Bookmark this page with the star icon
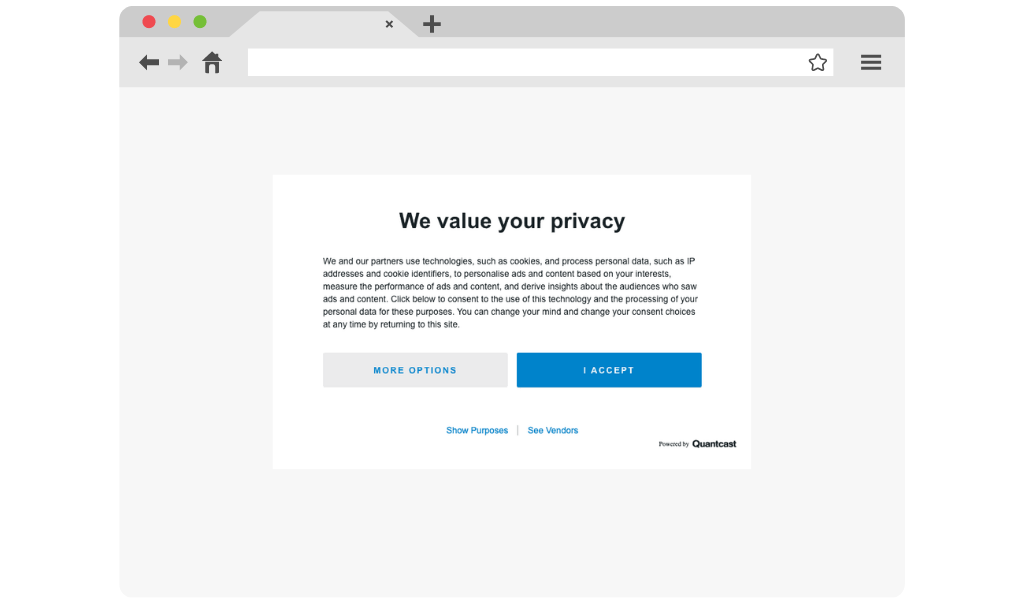The image size is (1024, 607). (818, 63)
